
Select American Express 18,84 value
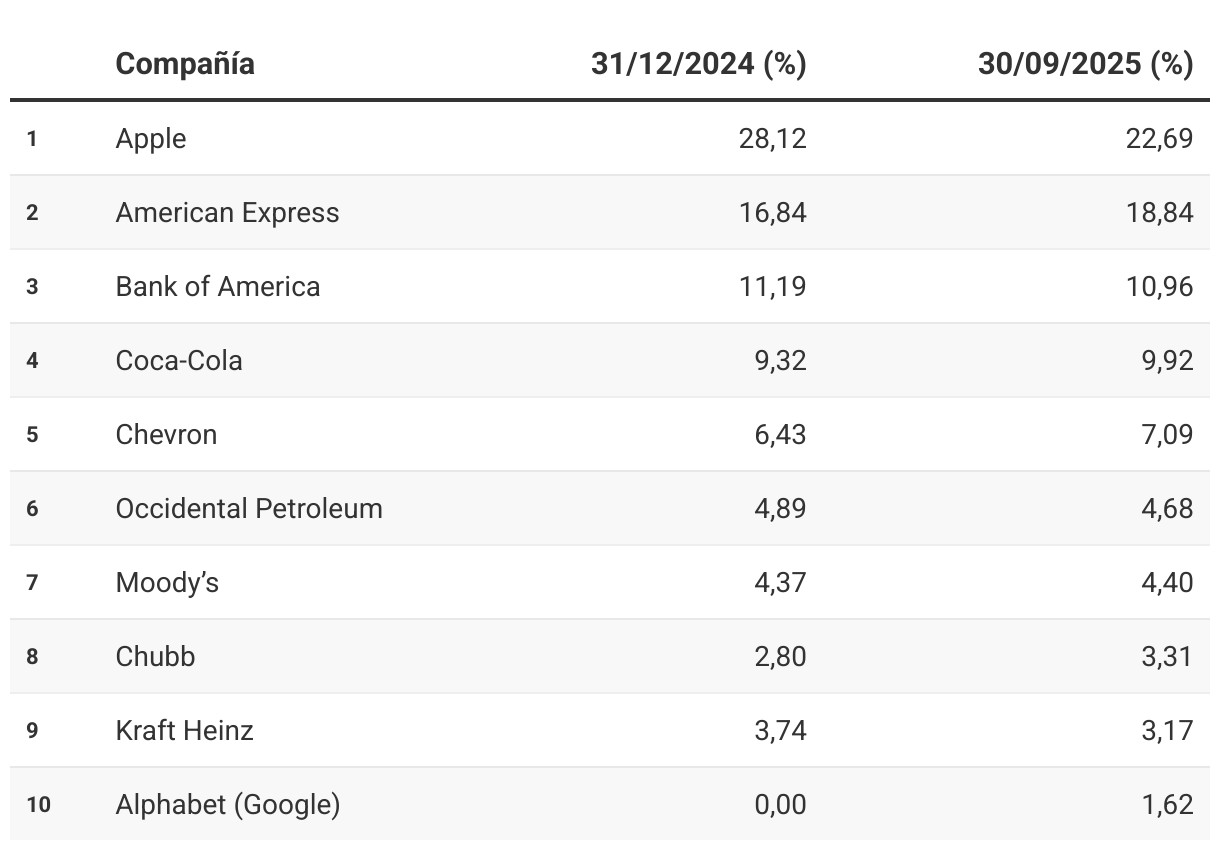[x=1159, y=212]
